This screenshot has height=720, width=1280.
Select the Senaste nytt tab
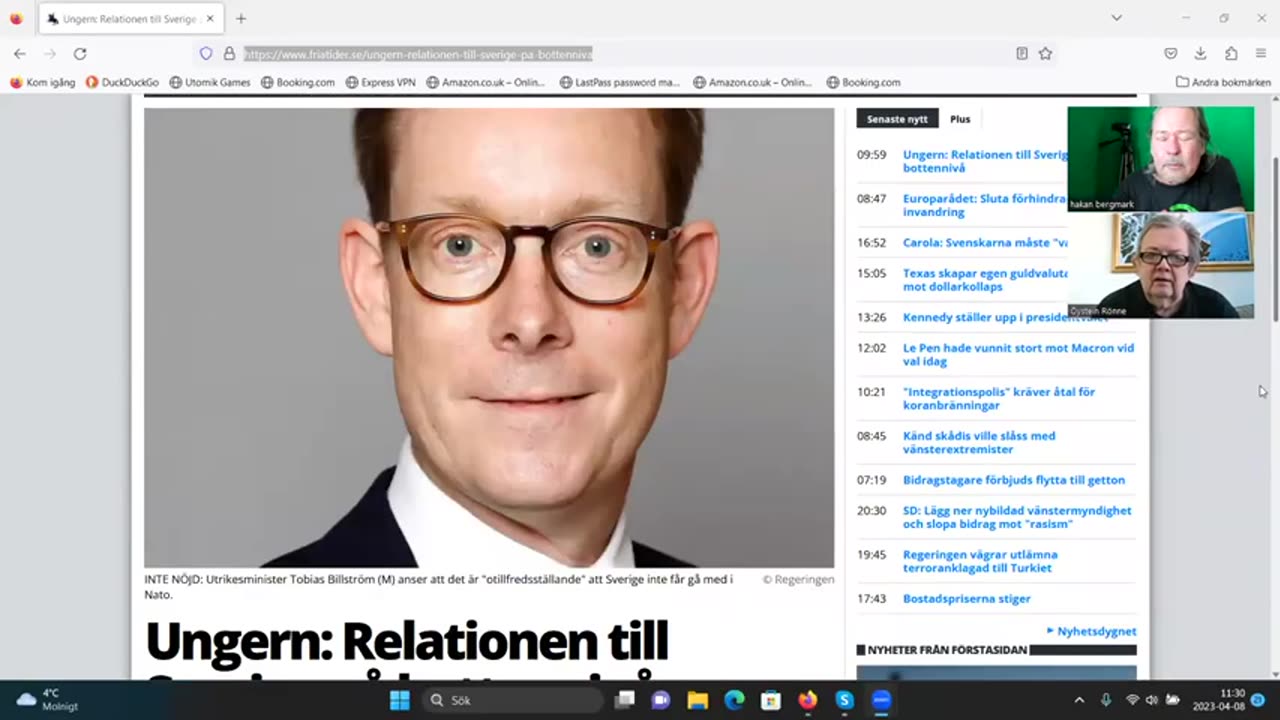897,119
